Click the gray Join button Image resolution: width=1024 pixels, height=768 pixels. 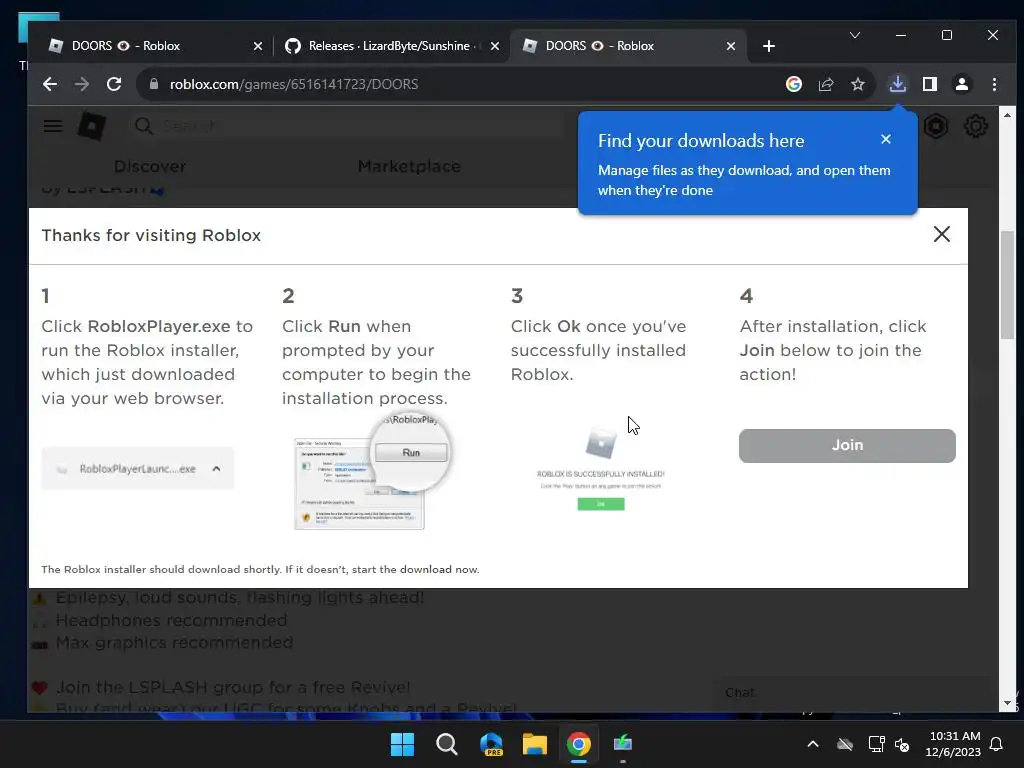[847, 445]
